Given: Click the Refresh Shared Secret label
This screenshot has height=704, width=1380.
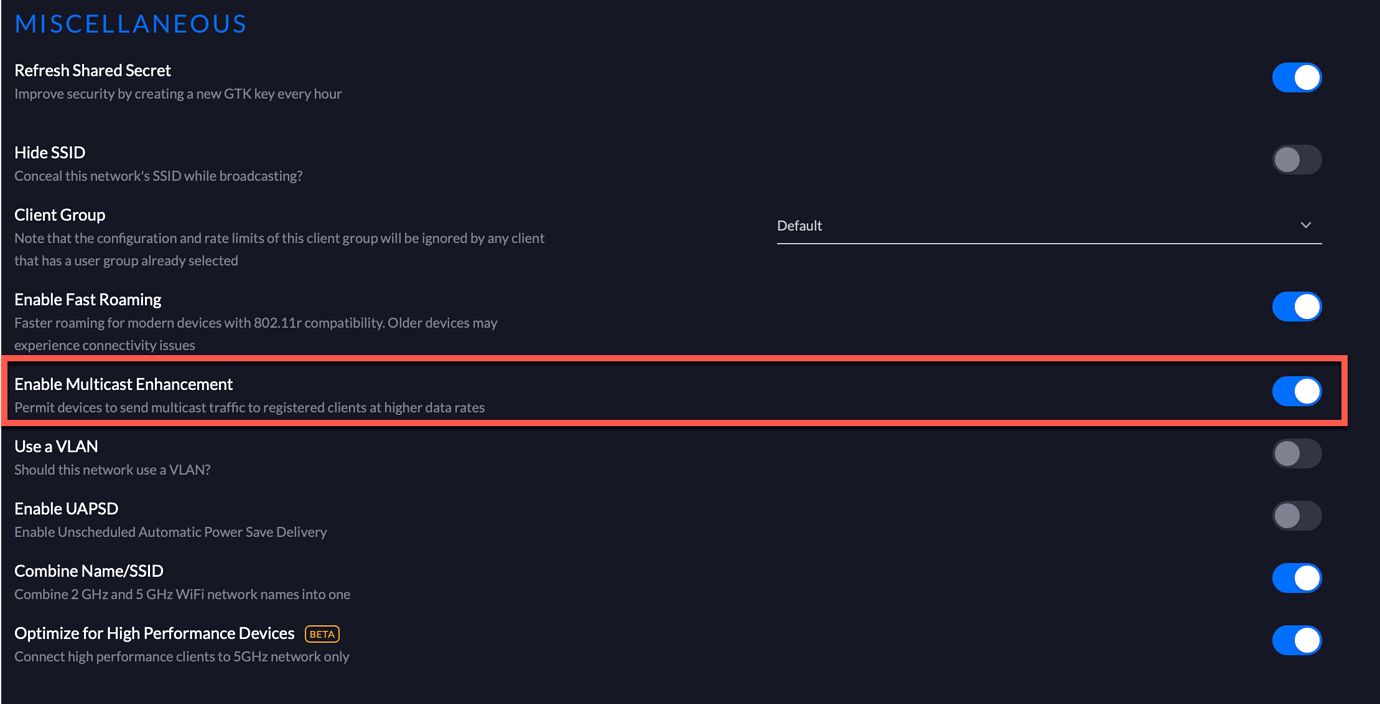Looking at the screenshot, I should (x=92, y=70).
